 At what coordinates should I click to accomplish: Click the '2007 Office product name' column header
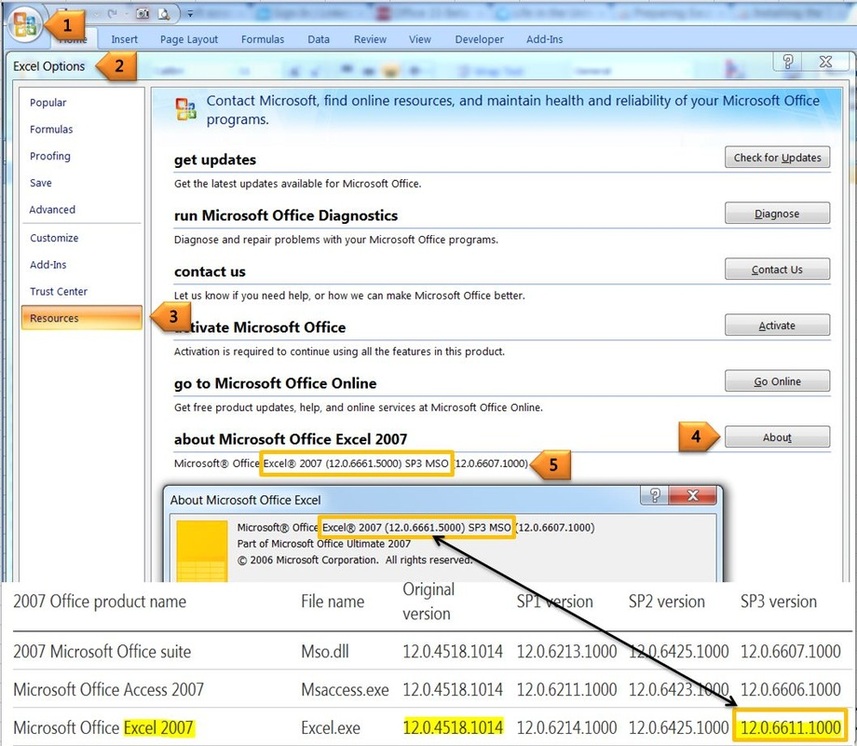(99, 602)
